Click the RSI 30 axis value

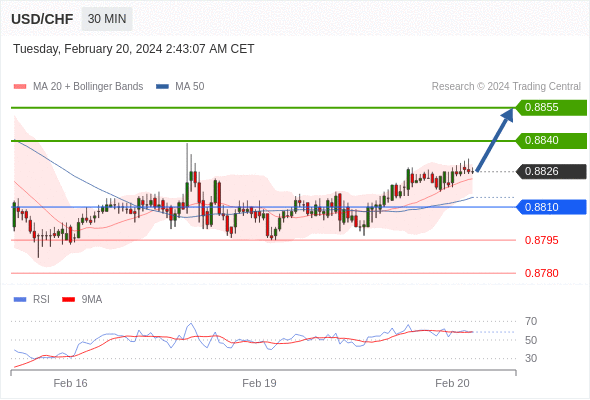tap(531, 358)
